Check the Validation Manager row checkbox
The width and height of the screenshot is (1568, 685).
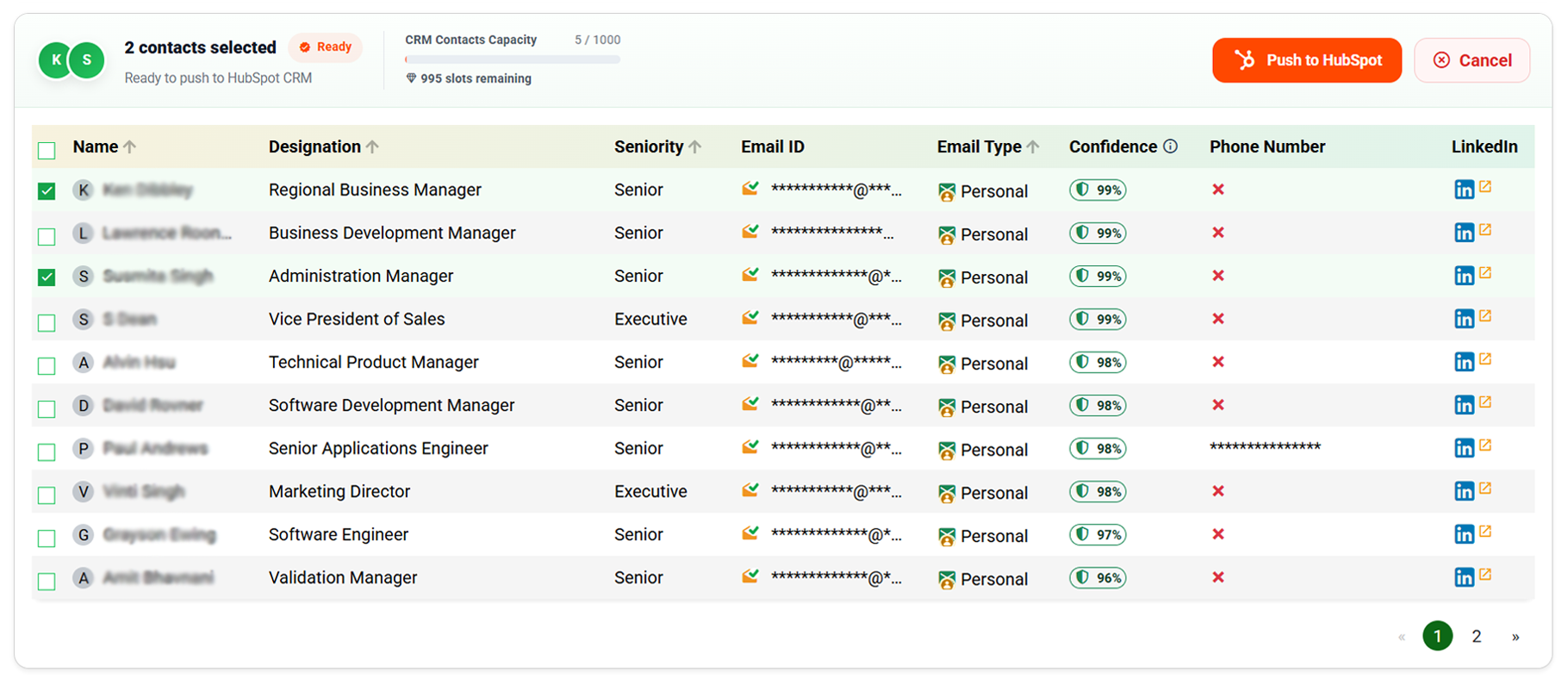[47, 581]
